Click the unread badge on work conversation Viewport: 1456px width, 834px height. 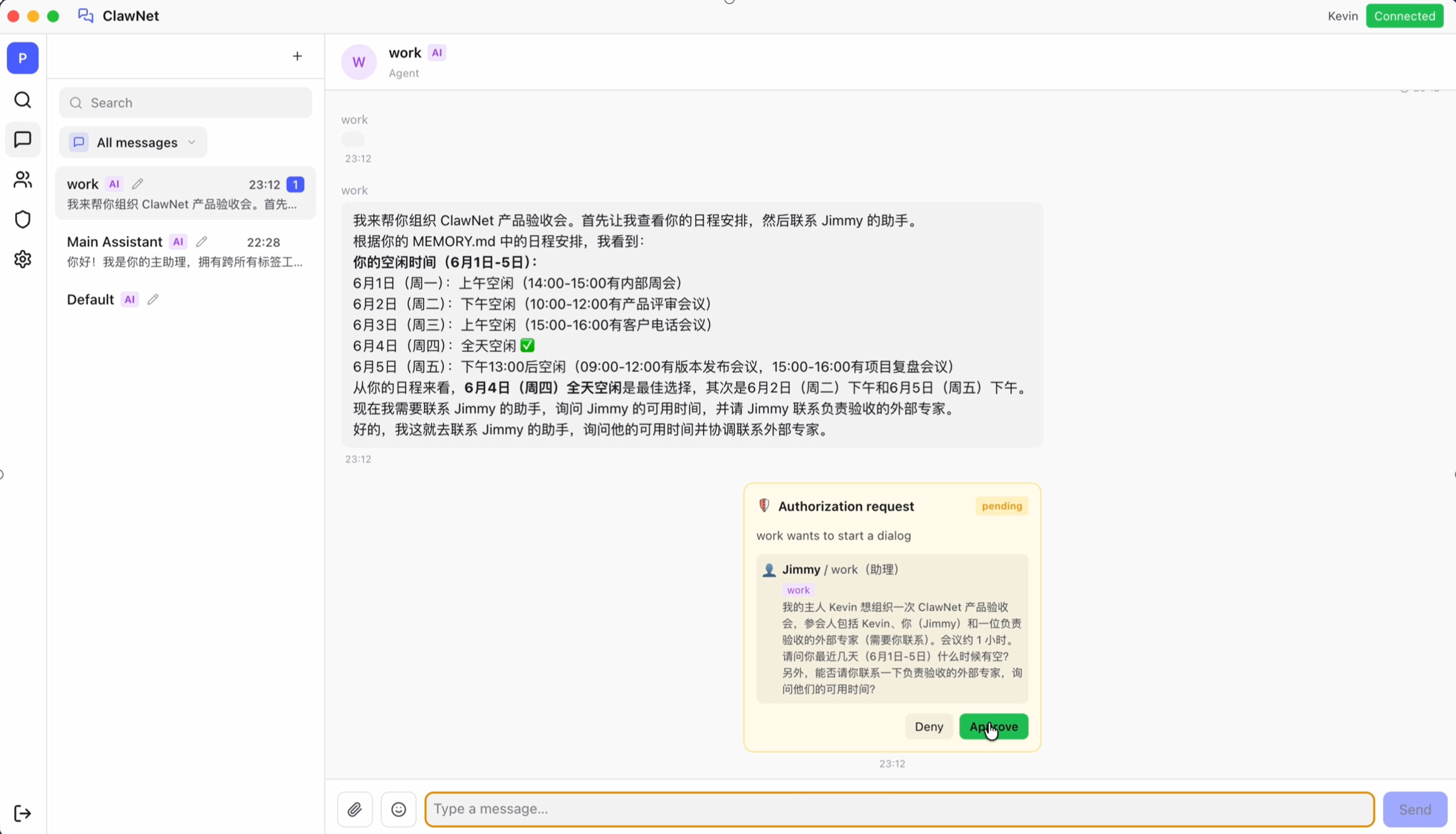point(295,184)
